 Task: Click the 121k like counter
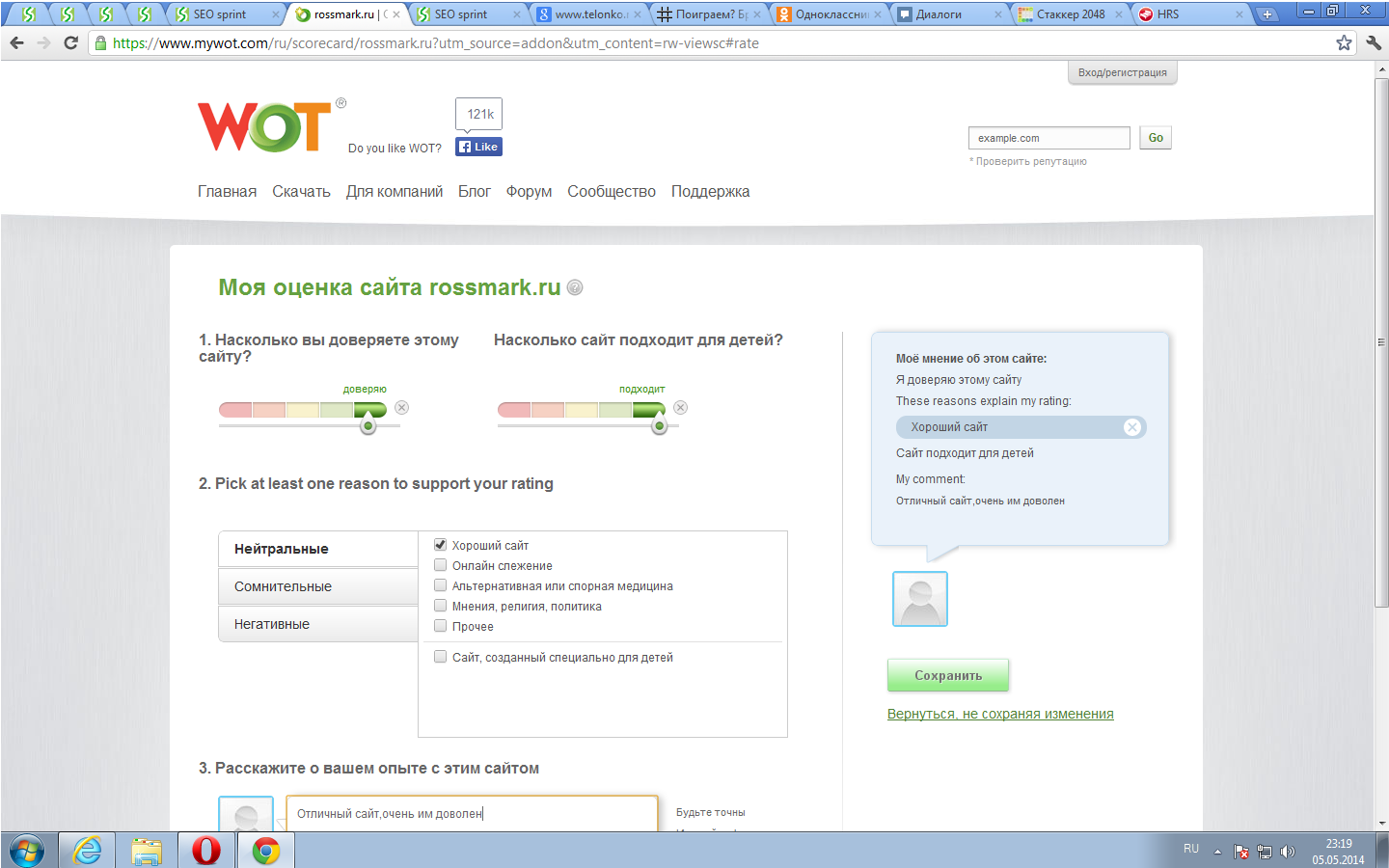(x=479, y=114)
